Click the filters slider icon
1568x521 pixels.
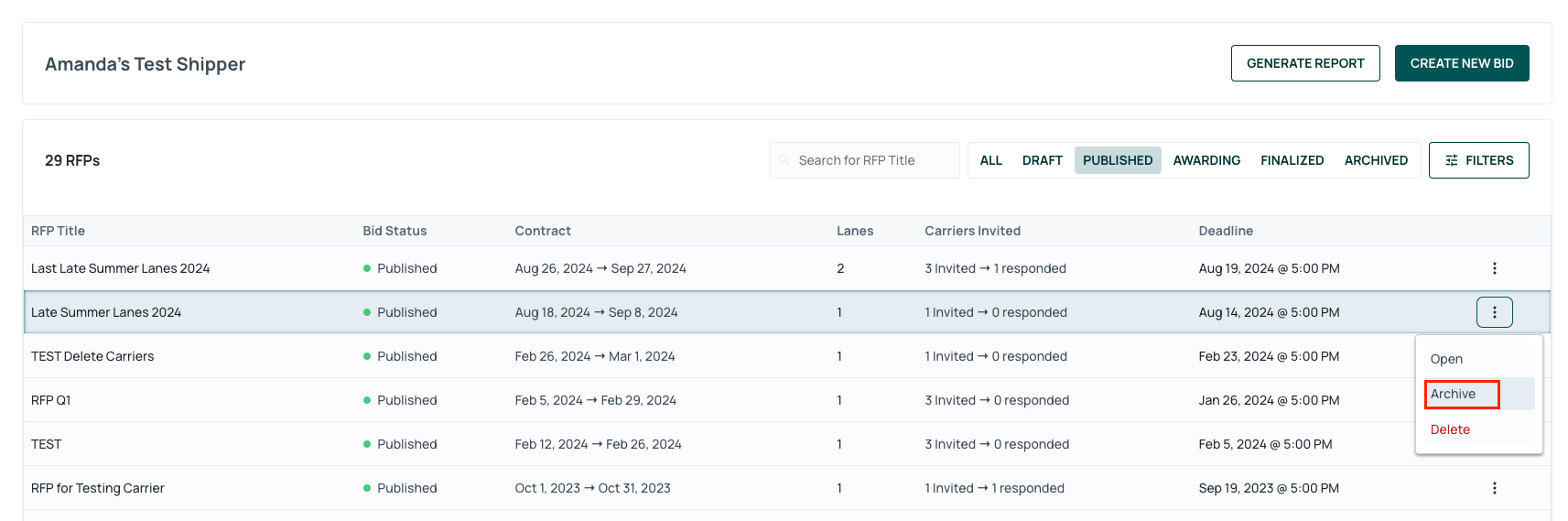[1452, 160]
